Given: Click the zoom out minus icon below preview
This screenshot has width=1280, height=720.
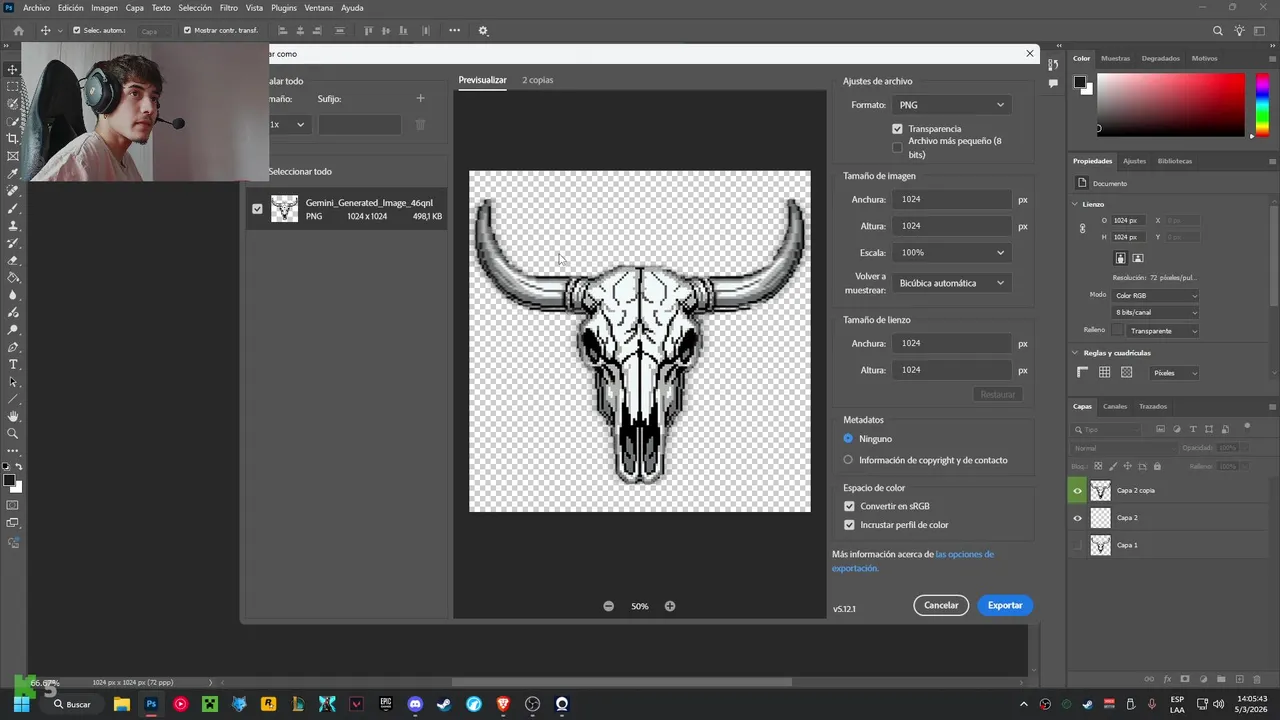Looking at the screenshot, I should [608, 606].
